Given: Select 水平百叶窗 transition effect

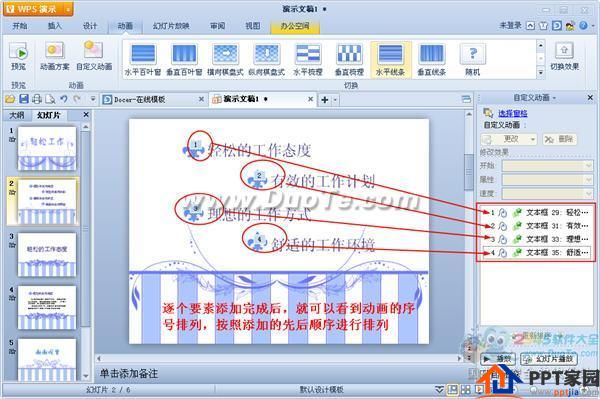Looking at the screenshot, I should point(143,59).
